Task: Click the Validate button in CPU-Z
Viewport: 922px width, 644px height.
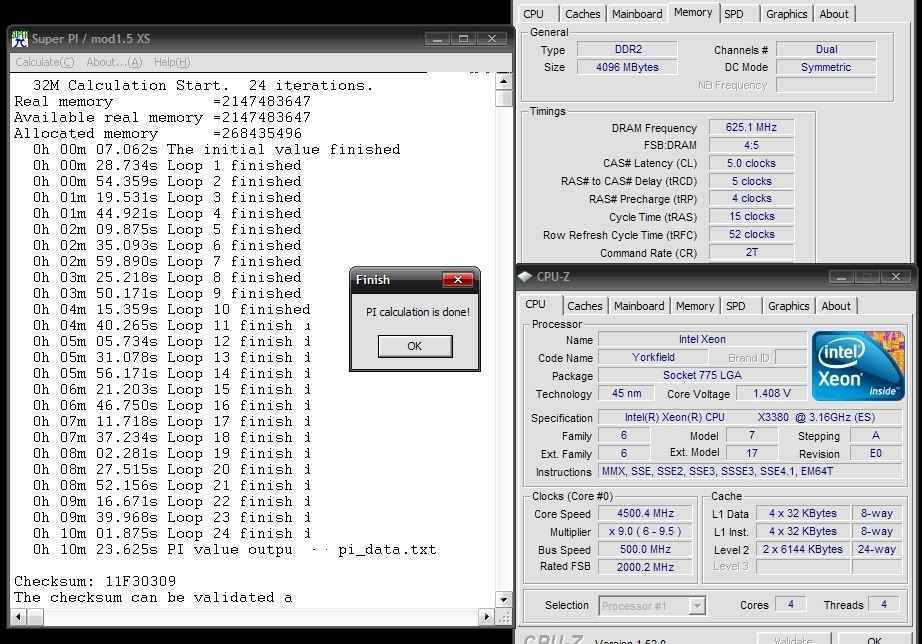Action: click(x=793, y=640)
